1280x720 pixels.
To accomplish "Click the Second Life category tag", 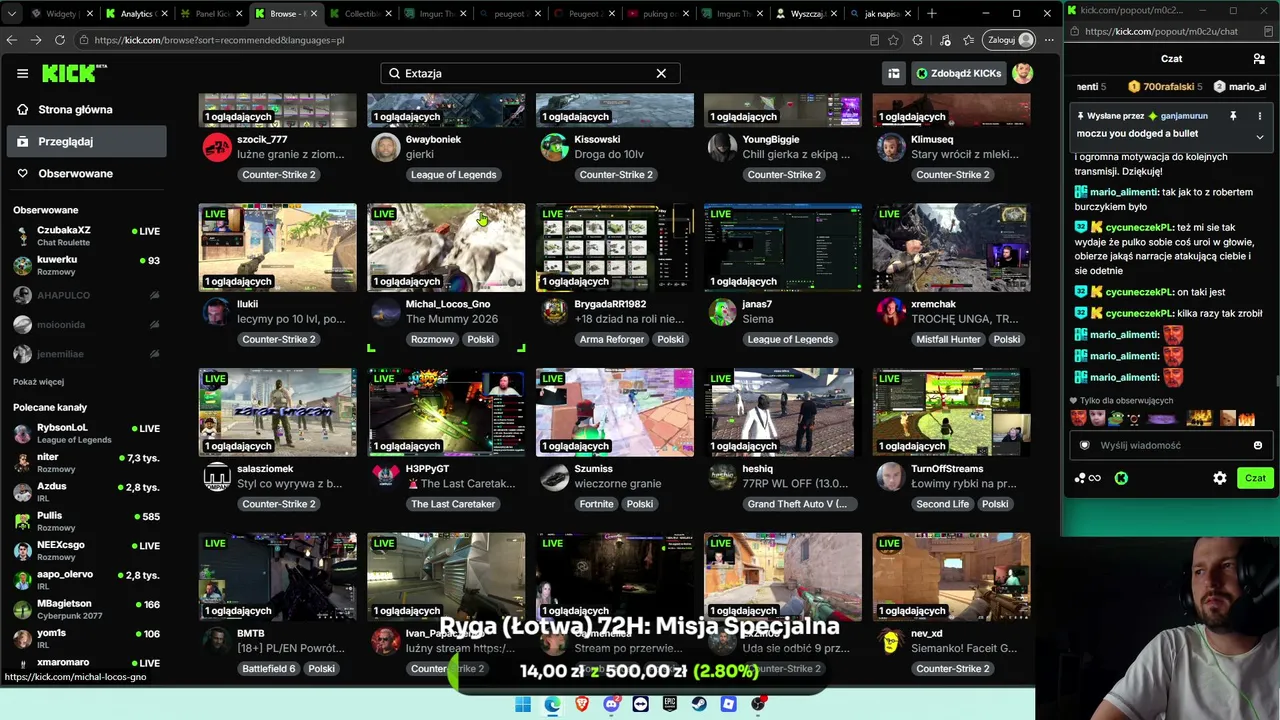I will coord(942,504).
